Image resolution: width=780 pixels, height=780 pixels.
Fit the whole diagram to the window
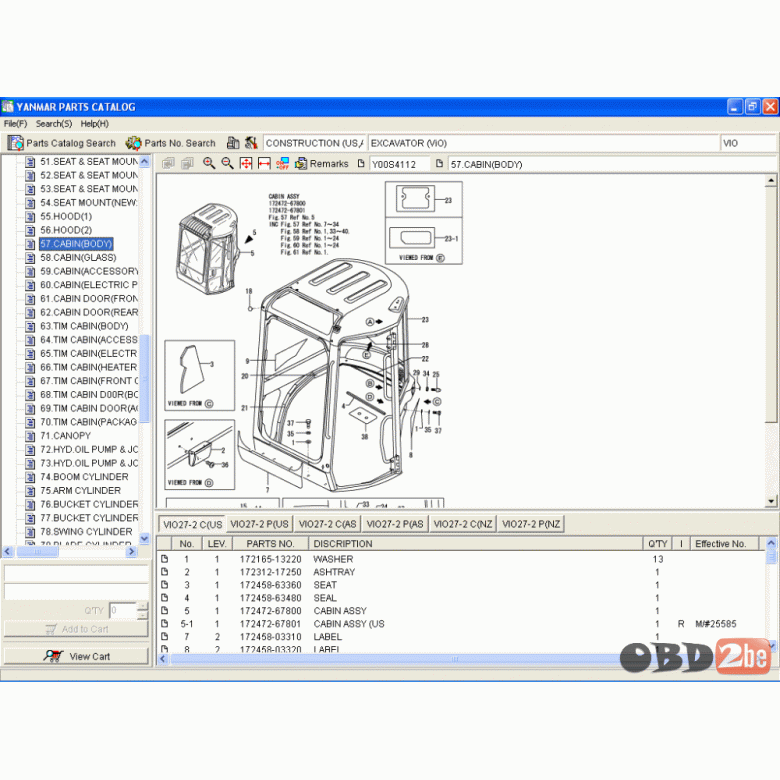(x=246, y=163)
